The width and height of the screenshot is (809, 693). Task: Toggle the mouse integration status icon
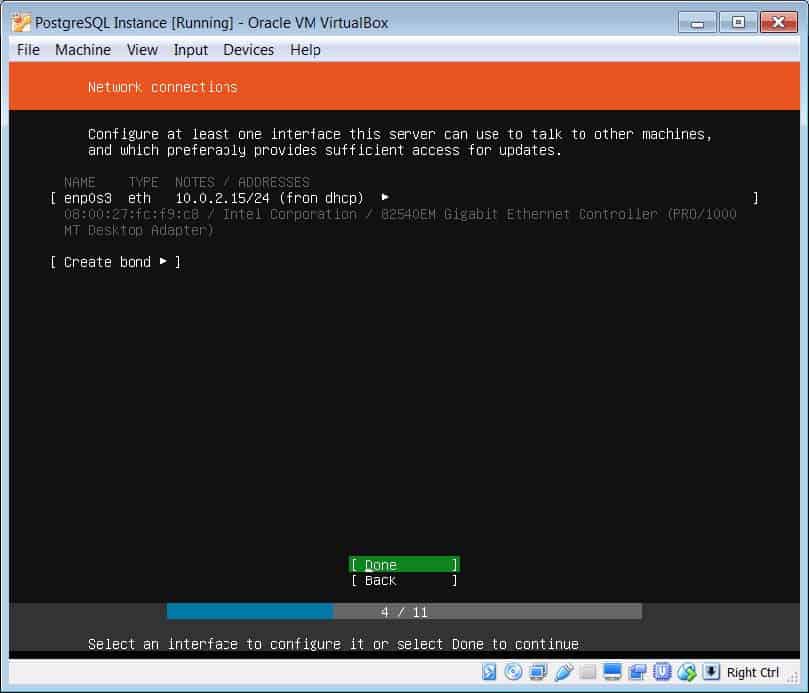point(687,672)
